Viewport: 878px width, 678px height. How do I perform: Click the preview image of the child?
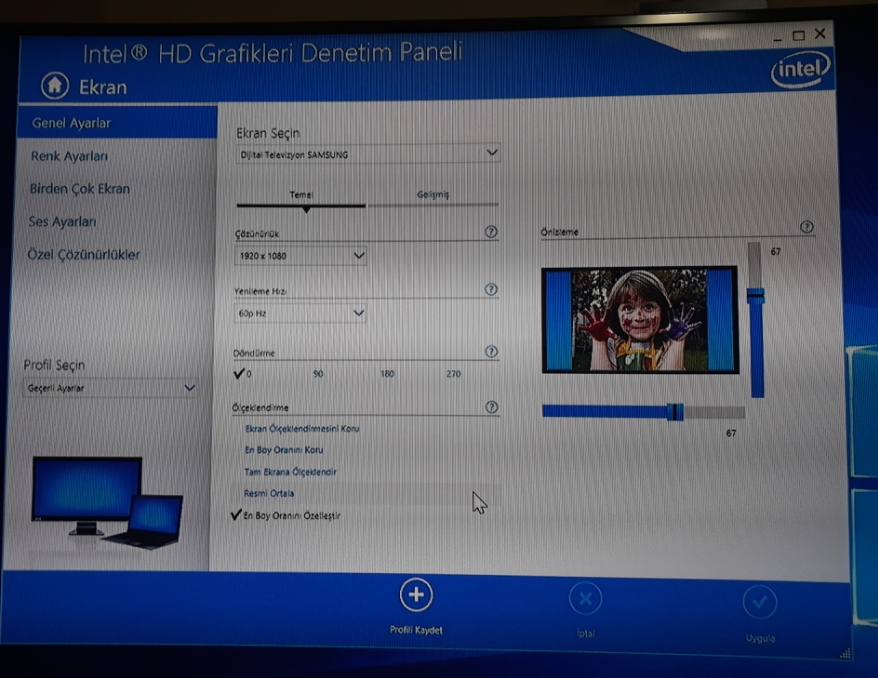coord(639,320)
